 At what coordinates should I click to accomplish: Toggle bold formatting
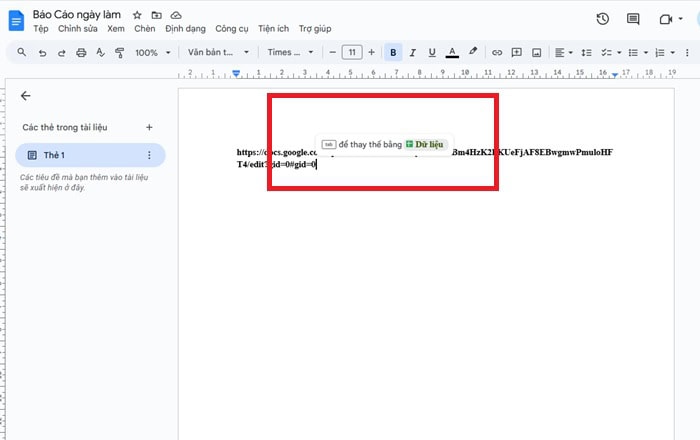393,53
